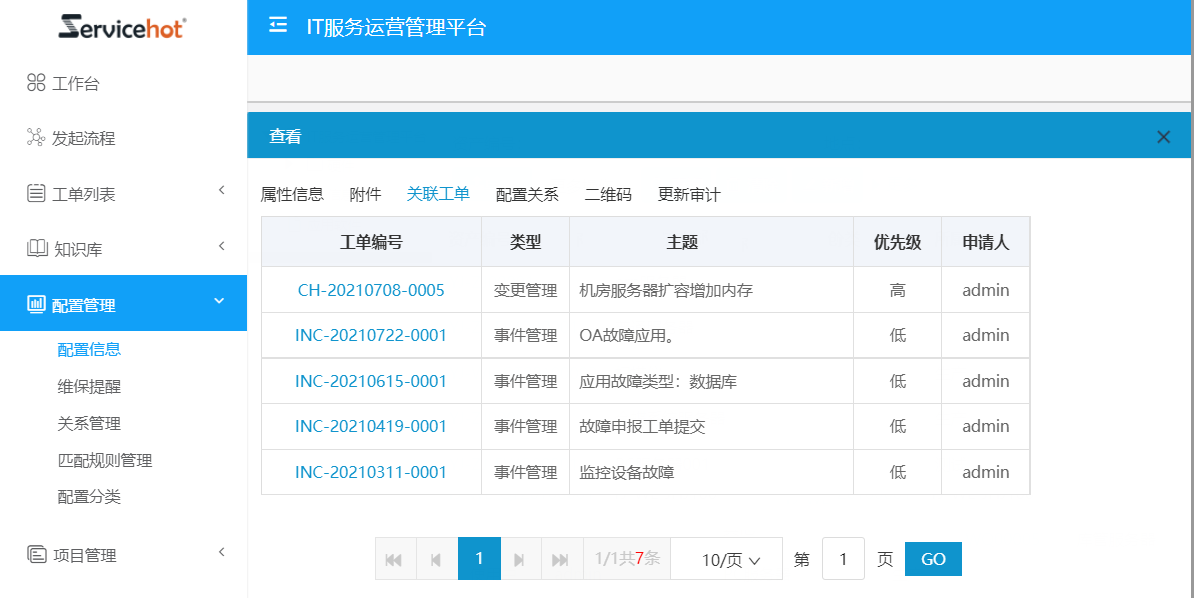Click the Servicehot logo
The height and width of the screenshot is (598, 1194).
(122, 27)
